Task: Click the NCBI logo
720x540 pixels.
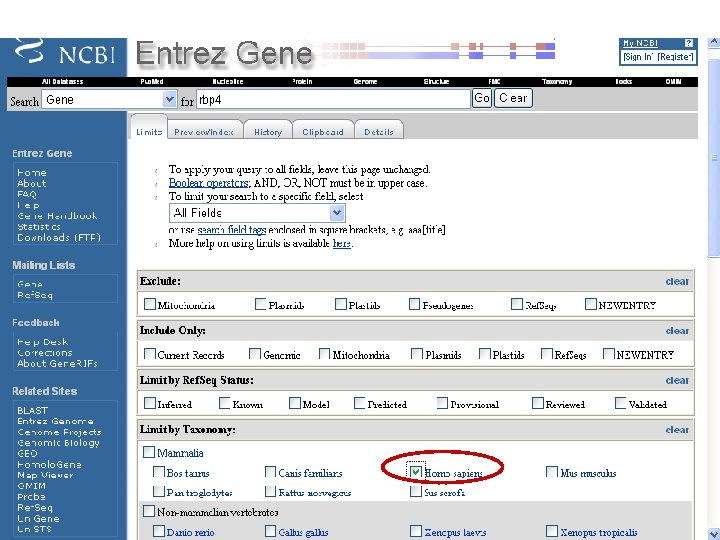Action: click(x=64, y=53)
